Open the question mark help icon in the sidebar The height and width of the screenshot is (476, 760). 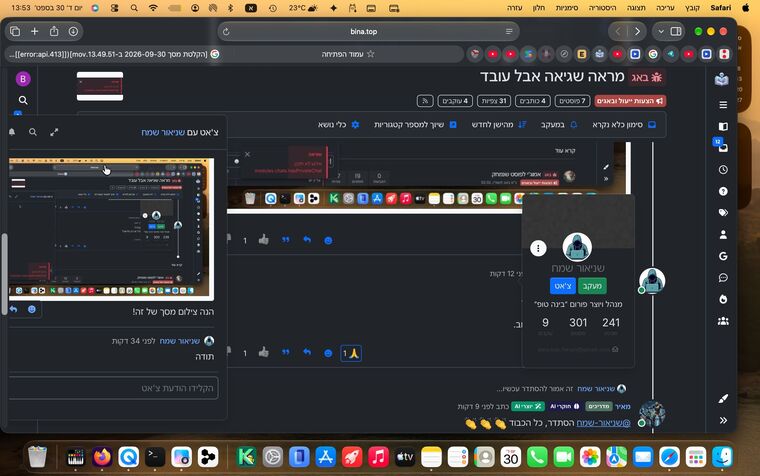click(723, 191)
